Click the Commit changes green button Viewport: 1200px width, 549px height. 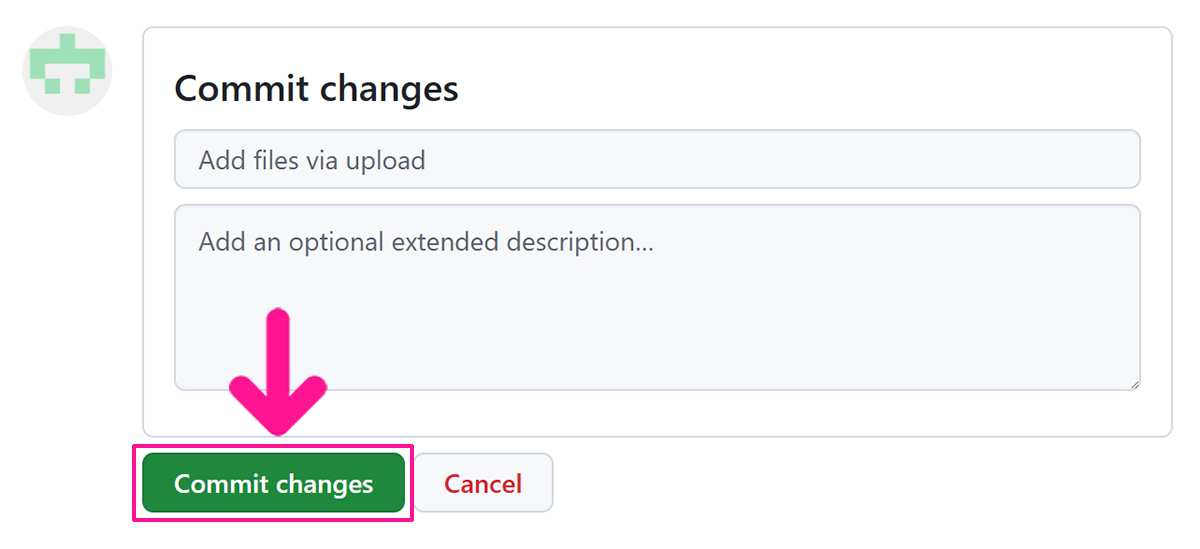(273, 484)
